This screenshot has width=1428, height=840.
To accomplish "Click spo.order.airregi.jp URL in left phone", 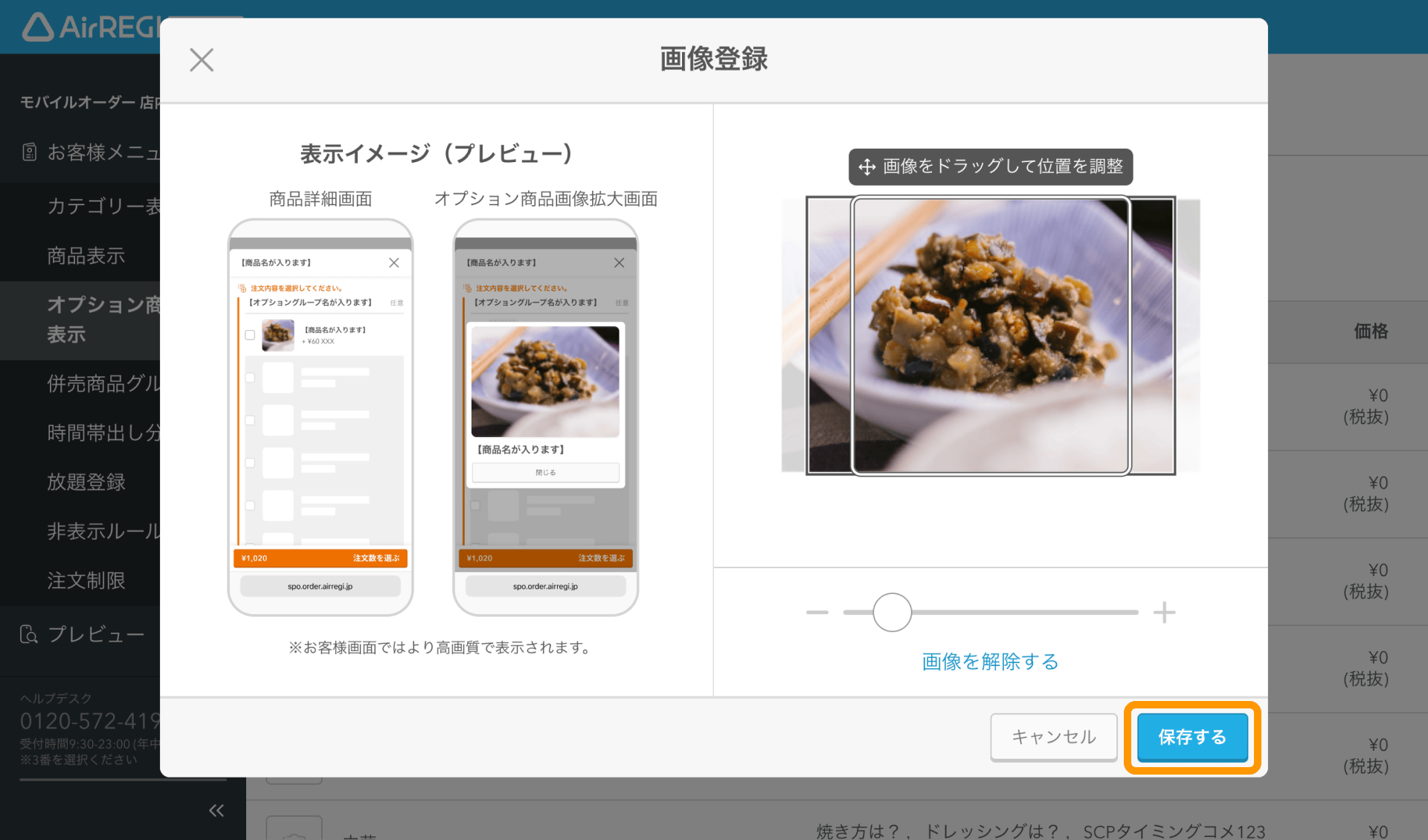I will [321, 587].
